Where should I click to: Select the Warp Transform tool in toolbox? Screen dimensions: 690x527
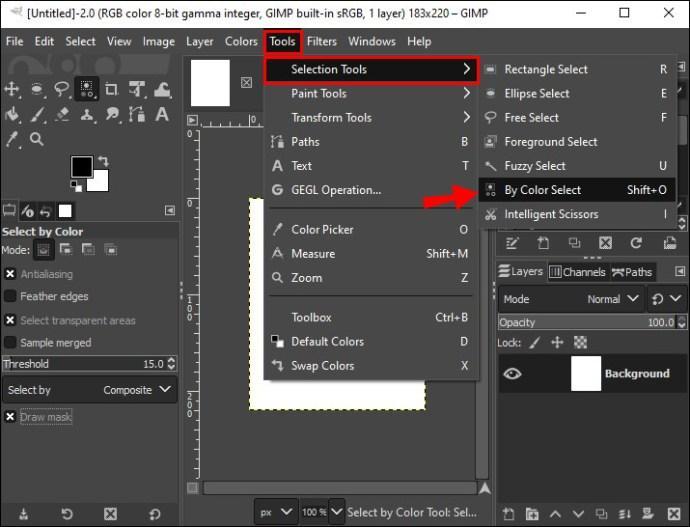click(x=162, y=89)
